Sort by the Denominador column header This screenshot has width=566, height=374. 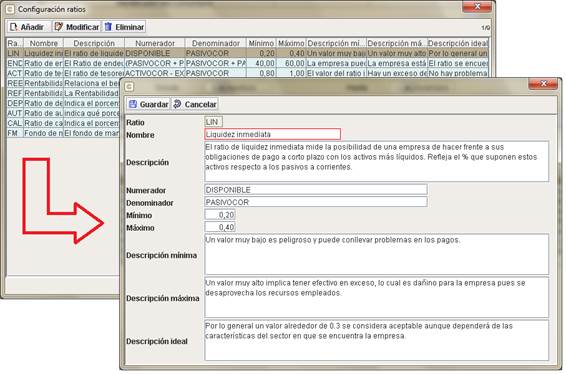pos(215,43)
